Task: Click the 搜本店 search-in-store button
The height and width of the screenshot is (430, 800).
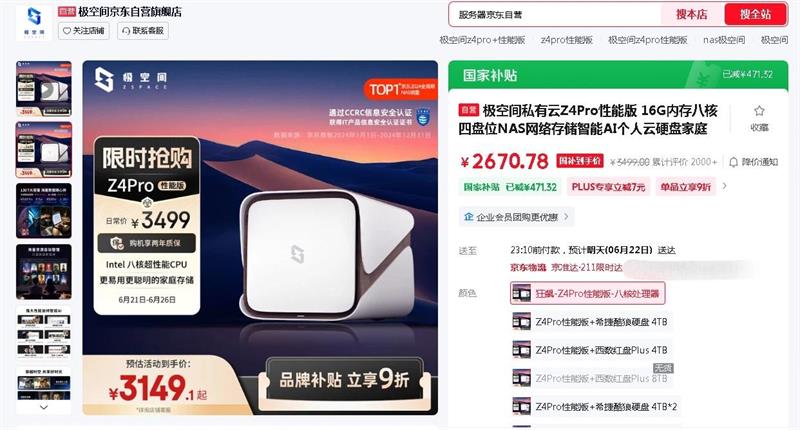Action: [x=692, y=14]
